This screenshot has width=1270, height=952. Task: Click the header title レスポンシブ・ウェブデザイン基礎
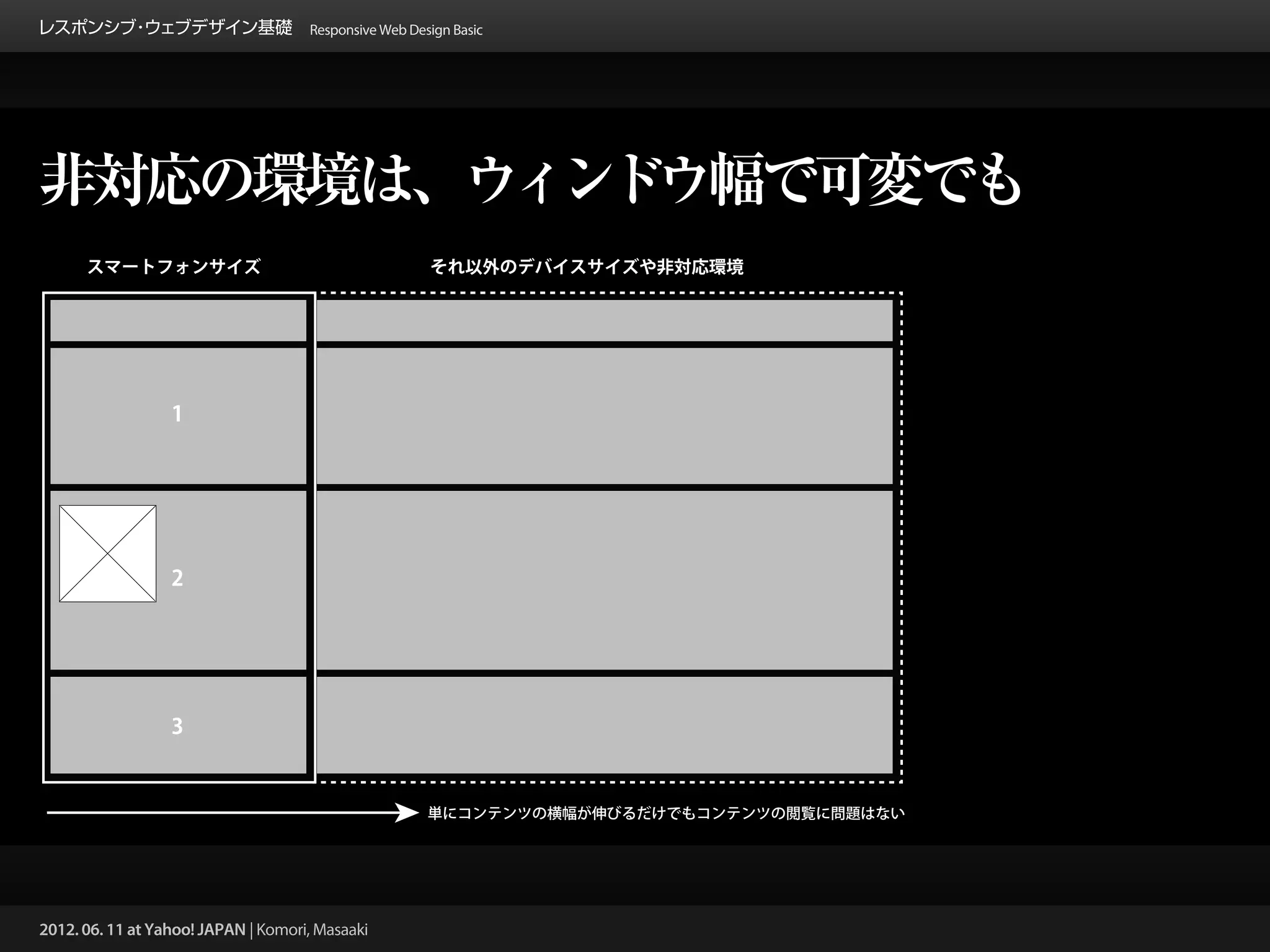(x=165, y=28)
